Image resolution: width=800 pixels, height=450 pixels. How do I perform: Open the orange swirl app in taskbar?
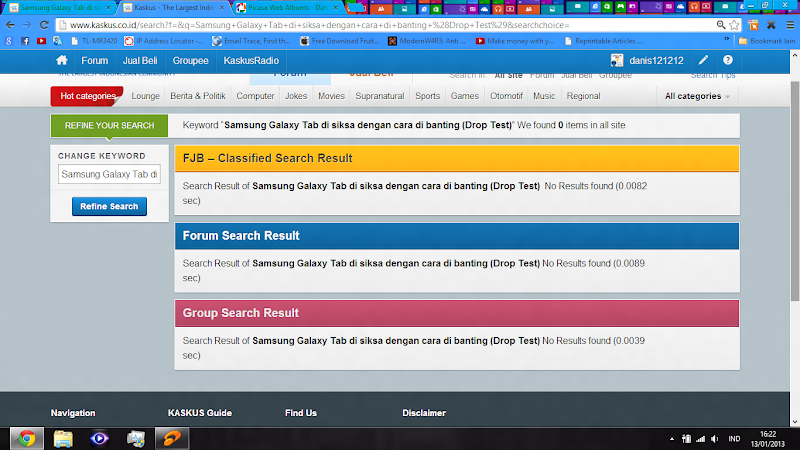click(x=172, y=438)
